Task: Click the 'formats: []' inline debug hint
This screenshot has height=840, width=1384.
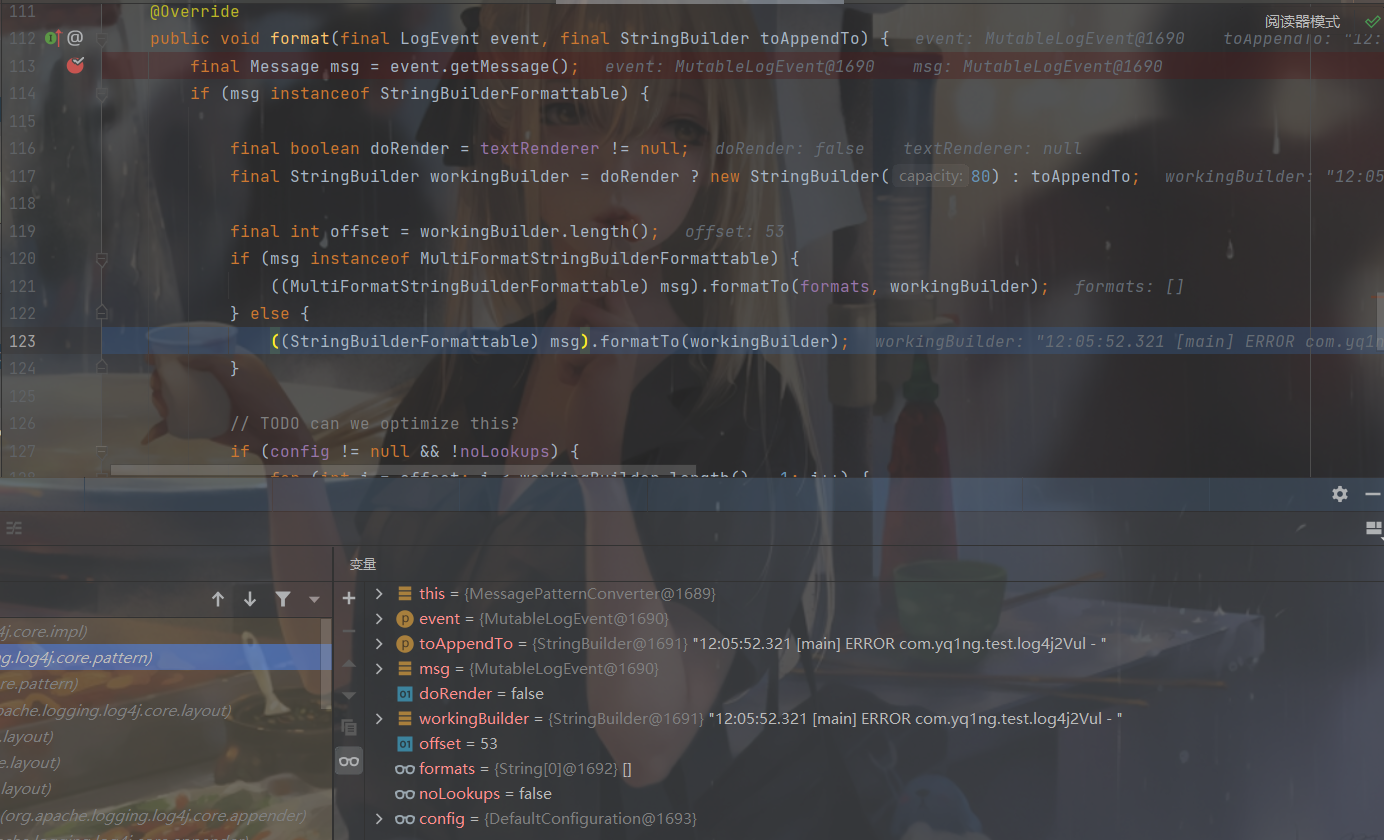Action: point(1129,287)
